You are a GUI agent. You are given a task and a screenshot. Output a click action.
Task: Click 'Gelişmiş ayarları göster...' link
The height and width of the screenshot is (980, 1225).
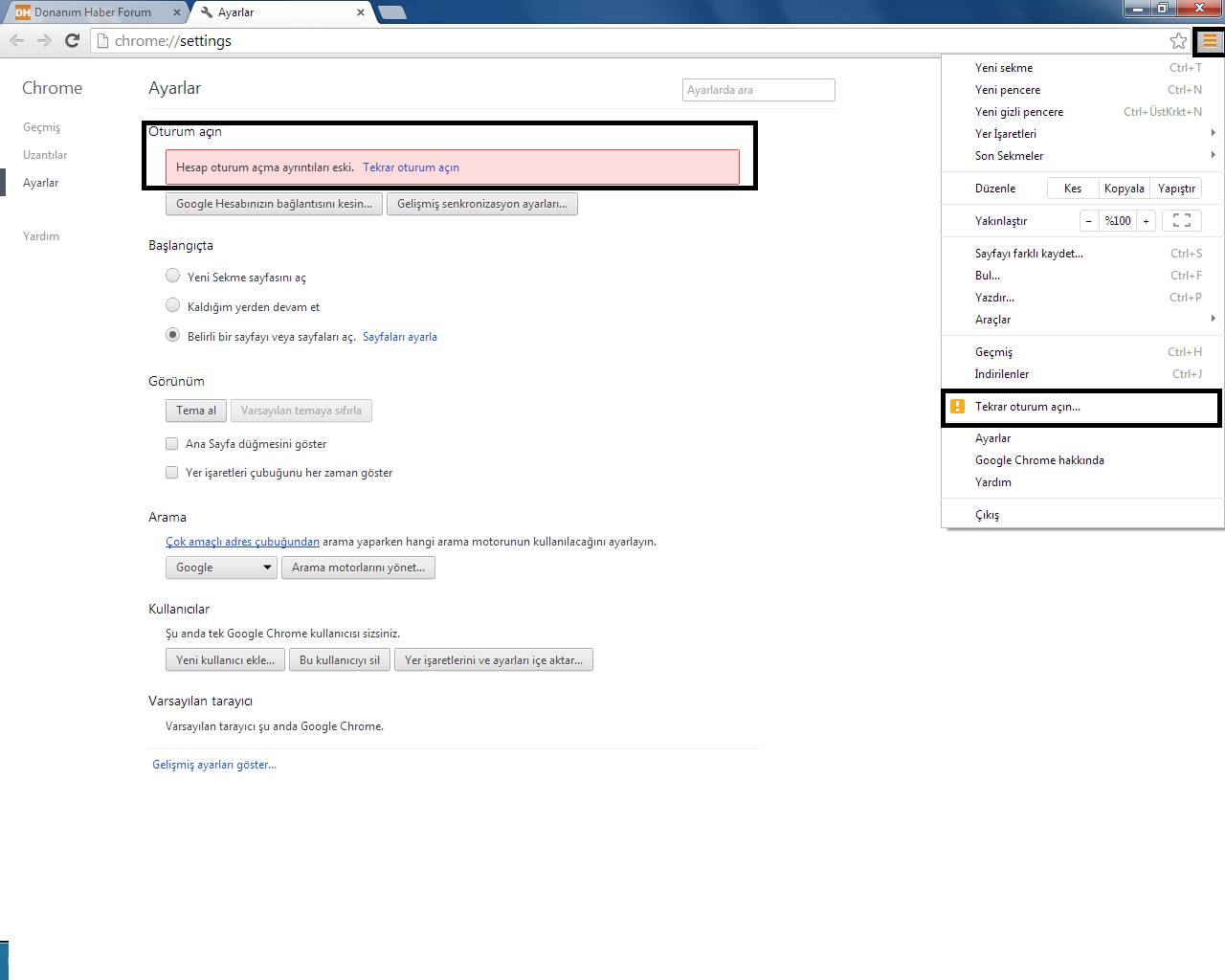(214, 765)
